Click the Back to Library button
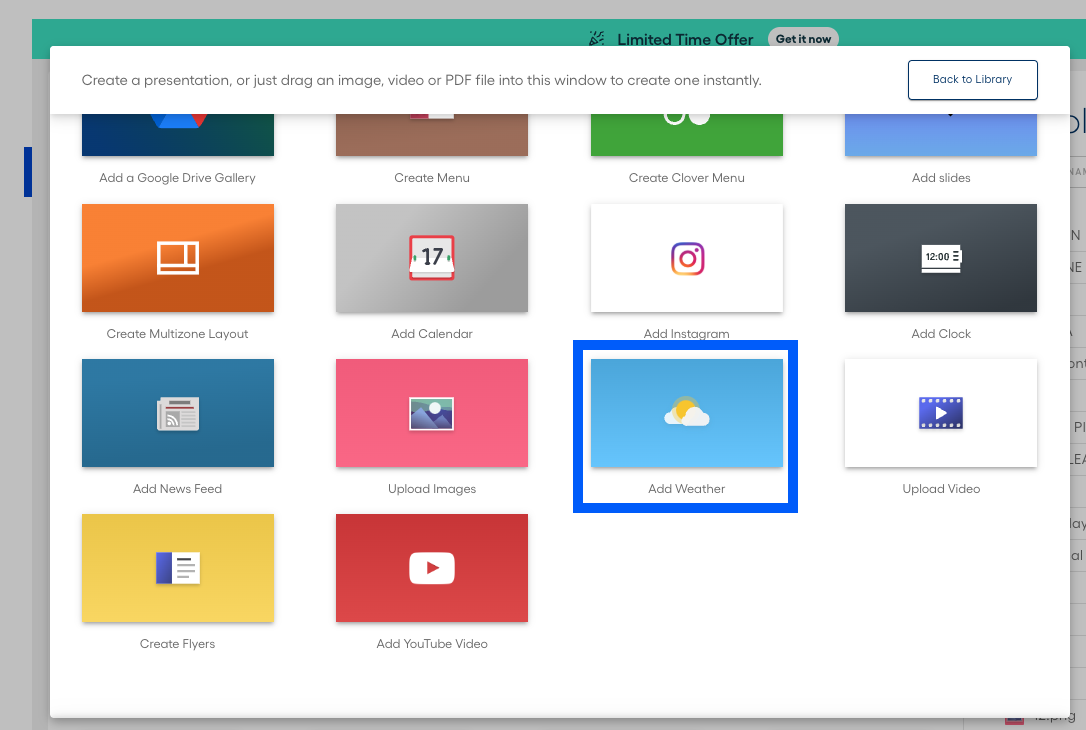Image resolution: width=1086 pixels, height=730 pixels. [972, 80]
